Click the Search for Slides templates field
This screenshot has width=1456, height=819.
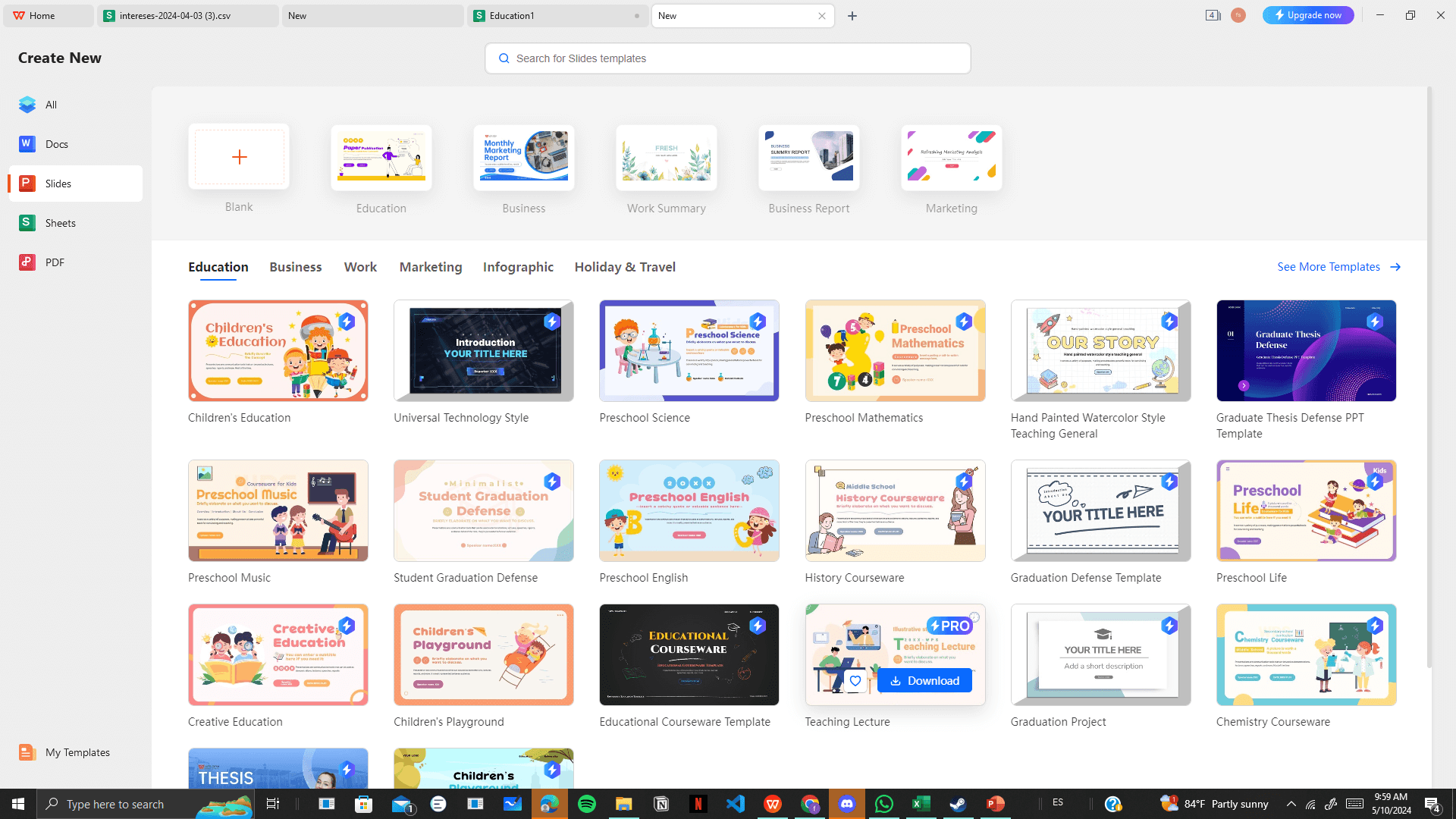728,58
